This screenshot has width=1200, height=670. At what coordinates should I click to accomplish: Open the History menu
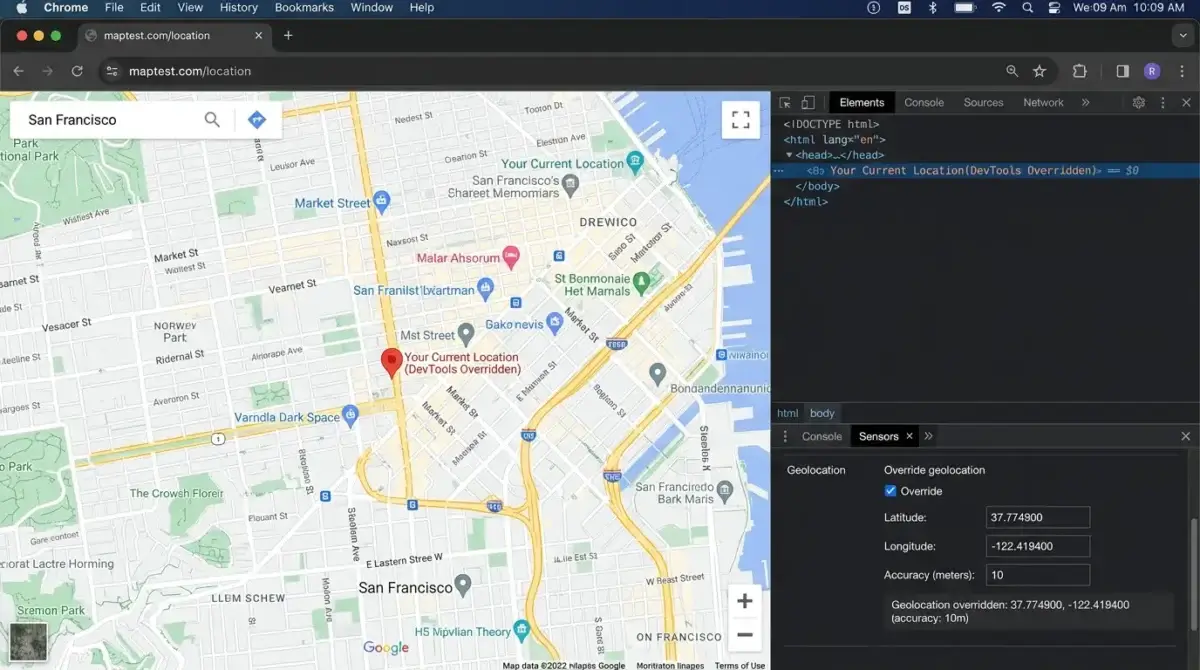(x=238, y=7)
